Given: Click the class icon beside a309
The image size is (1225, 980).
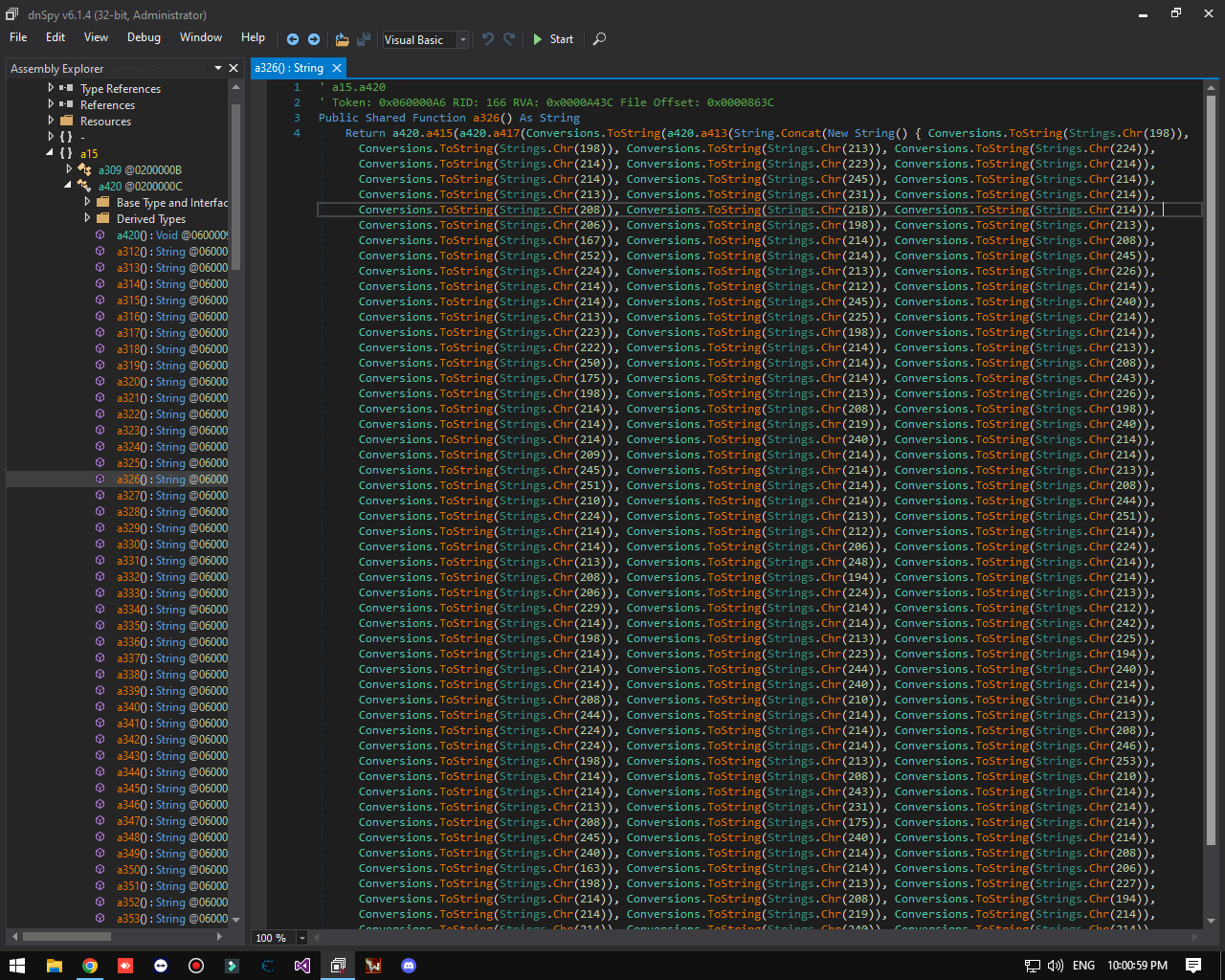Looking at the screenshot, I should click(84, 169).
